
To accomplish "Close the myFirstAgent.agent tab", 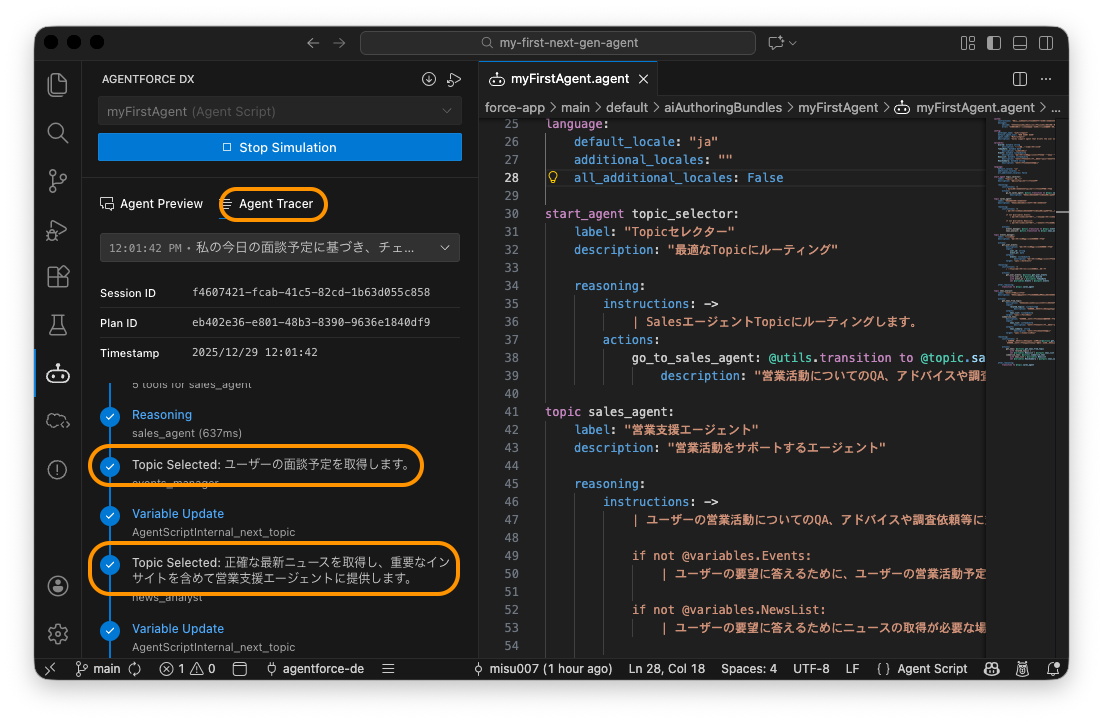I will point(643,79).
